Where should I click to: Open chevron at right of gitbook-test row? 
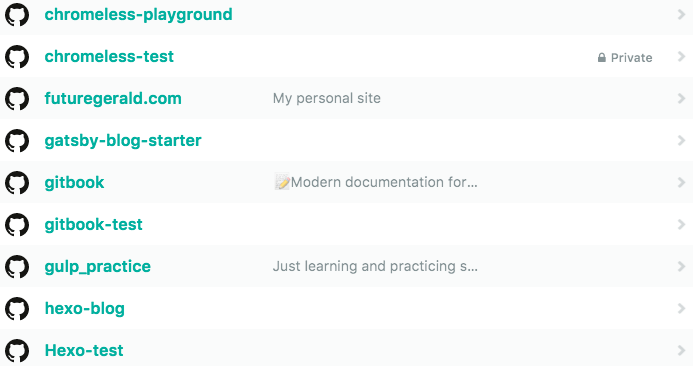pyautogui.click(x=681, y=225)
